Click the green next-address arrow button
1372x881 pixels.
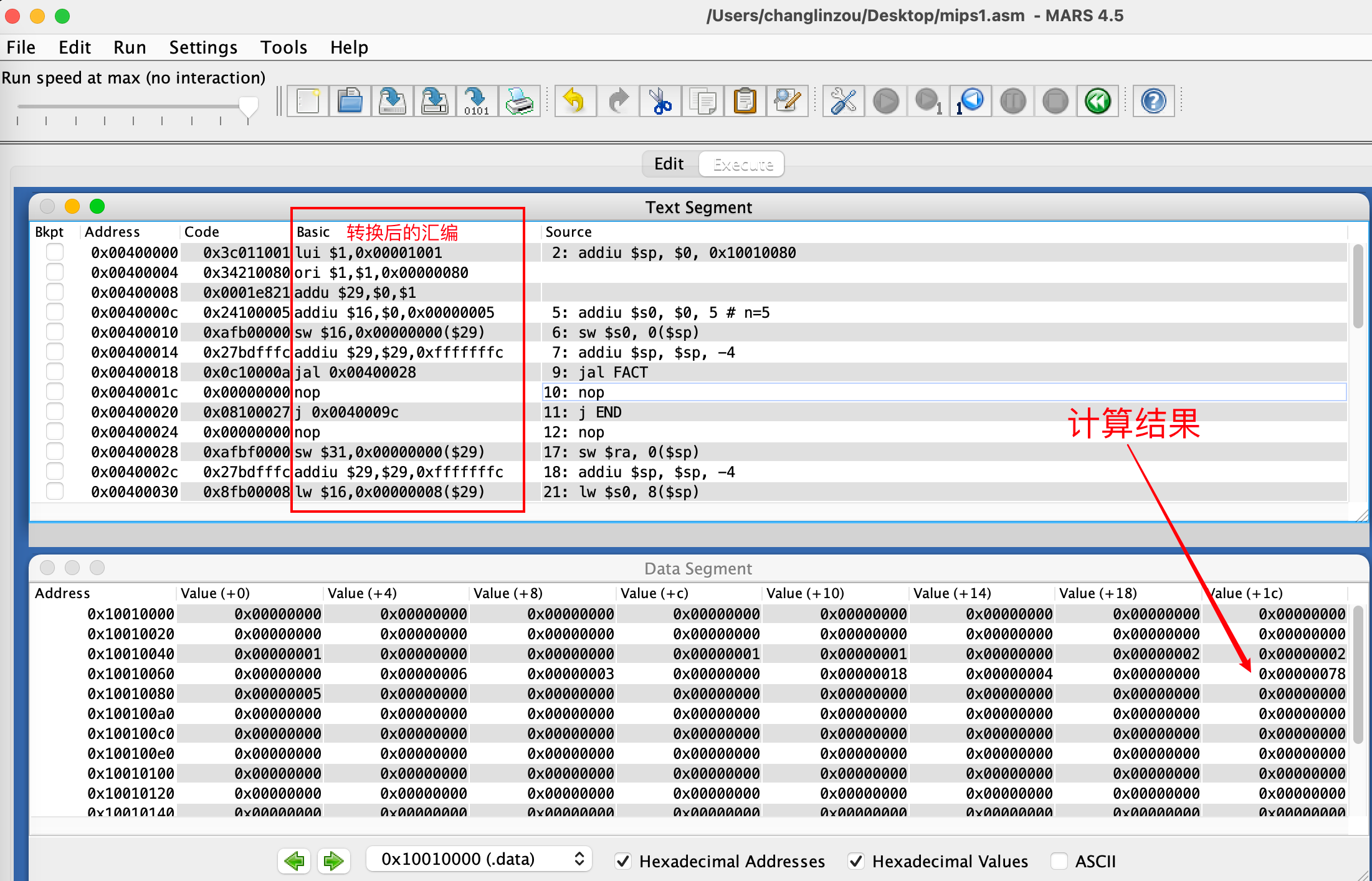click(334, 861)
